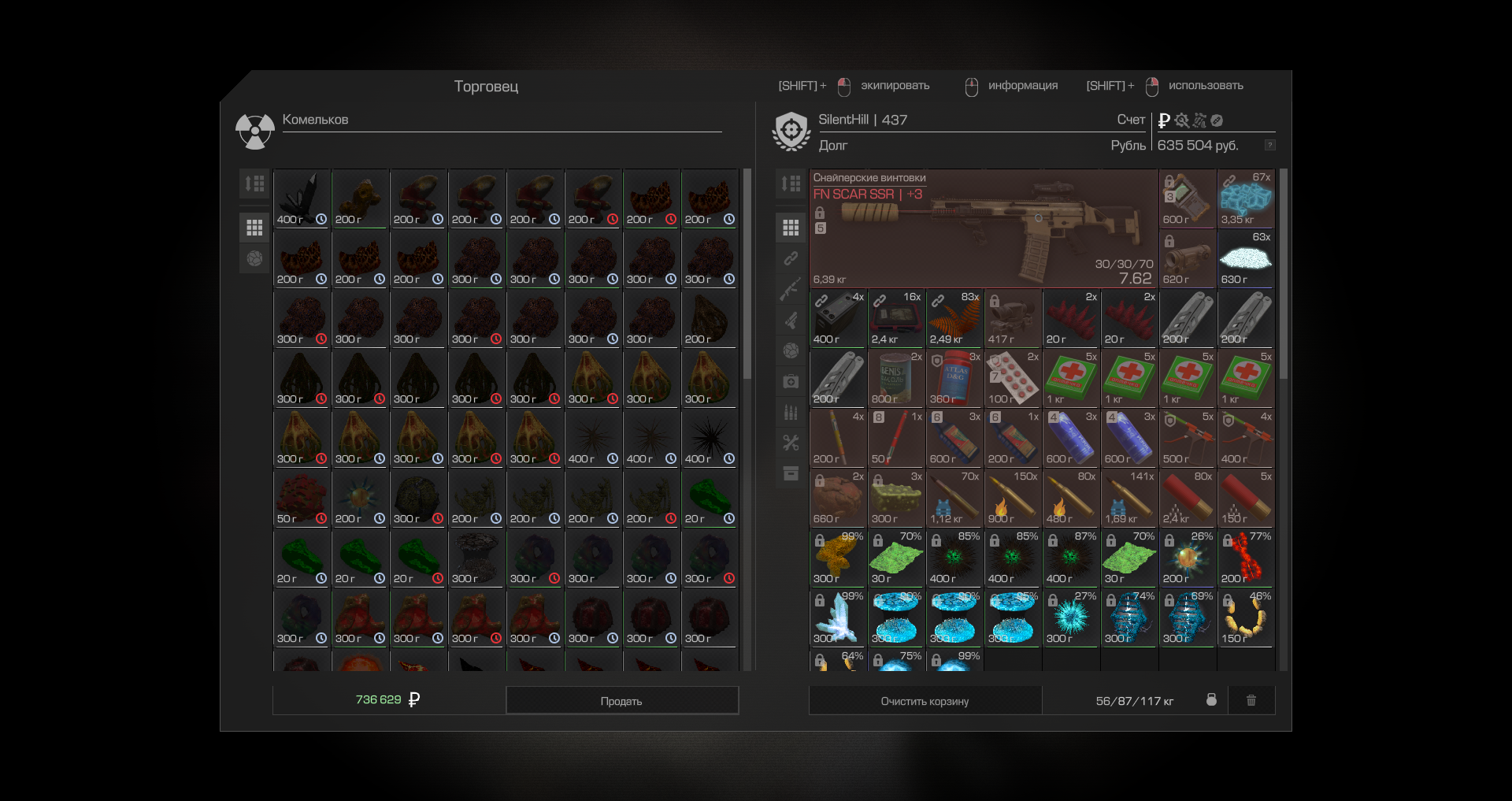Select trader's 200 г blue sparkle artifact

click(360, 498)
